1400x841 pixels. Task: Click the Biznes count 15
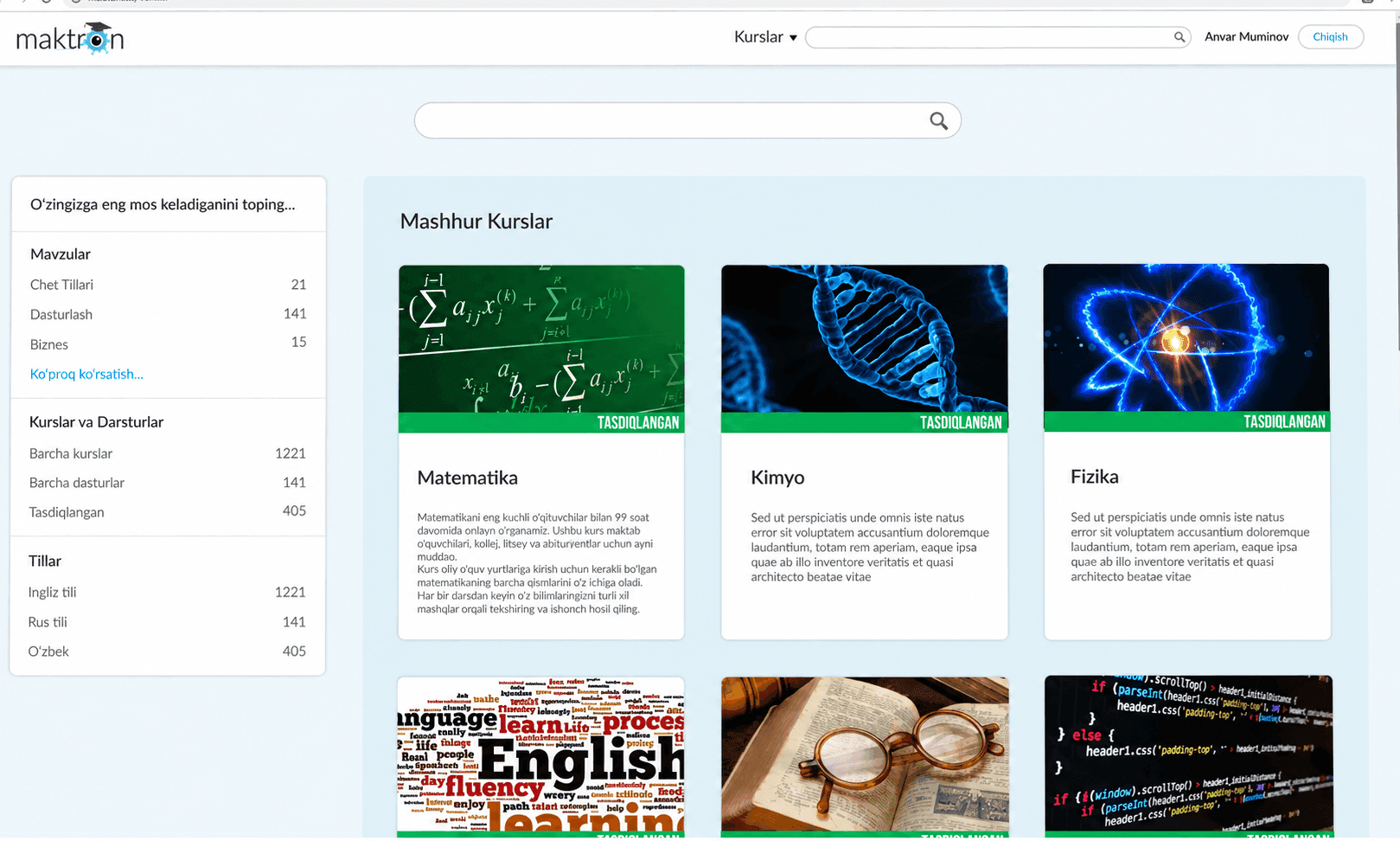click(298, 342)
